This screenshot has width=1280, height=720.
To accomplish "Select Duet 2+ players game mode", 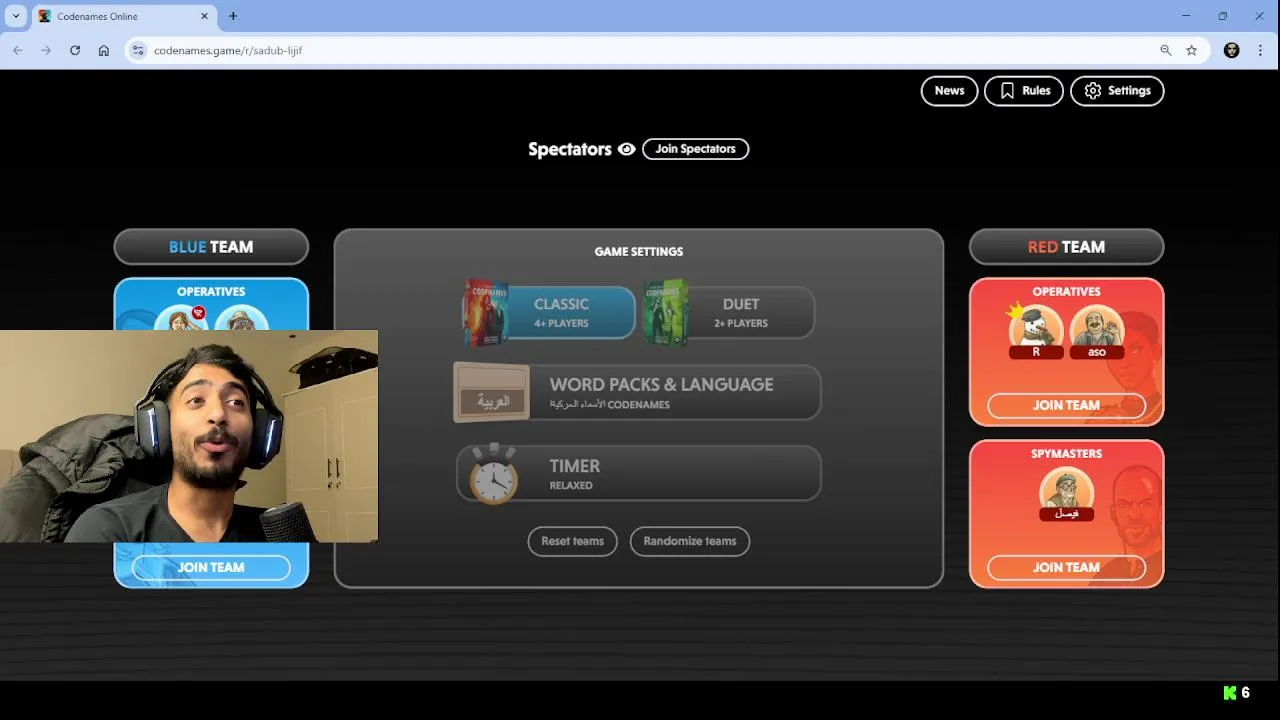I will (x=729, y=312).
